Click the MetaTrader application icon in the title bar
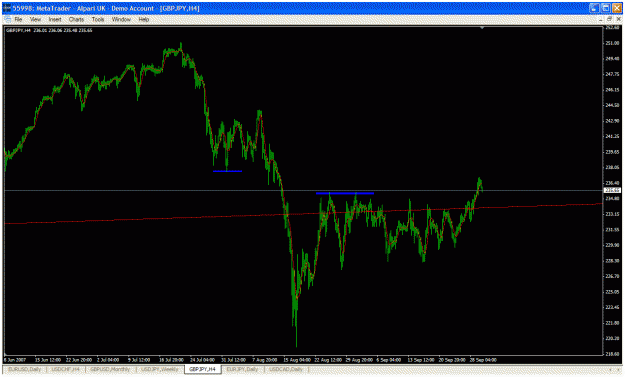 [7, 8]
